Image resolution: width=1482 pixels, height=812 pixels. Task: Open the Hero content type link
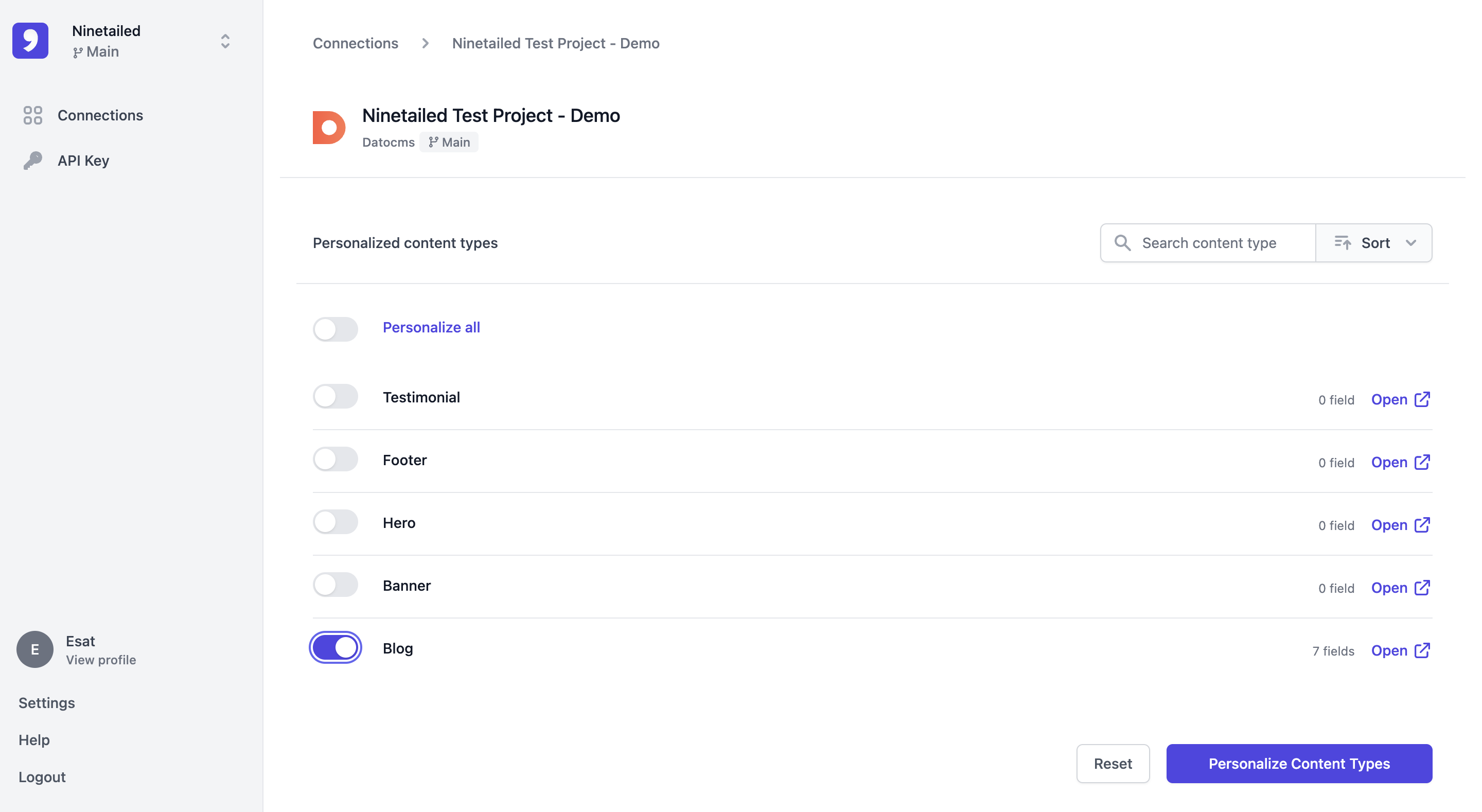pyautogui.click(x=1401, y=525)
